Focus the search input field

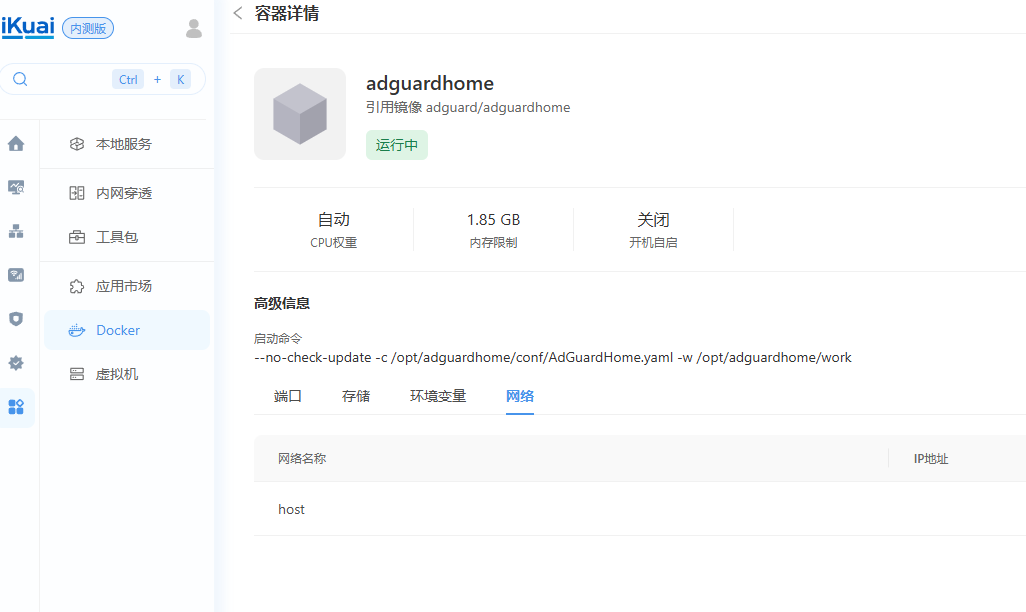point(103,79)
